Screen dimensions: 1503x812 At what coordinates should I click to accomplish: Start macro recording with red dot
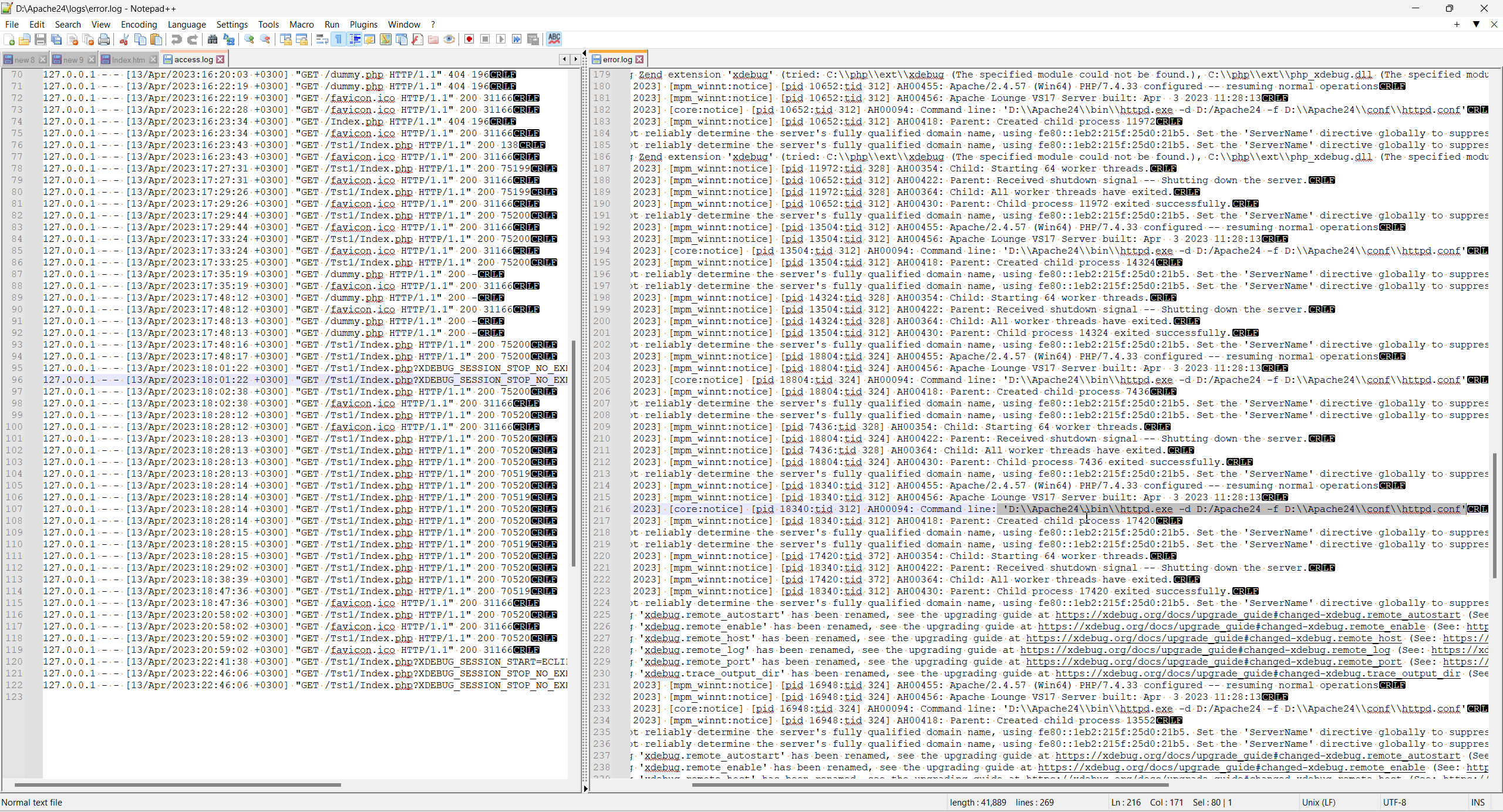[469, 39]
